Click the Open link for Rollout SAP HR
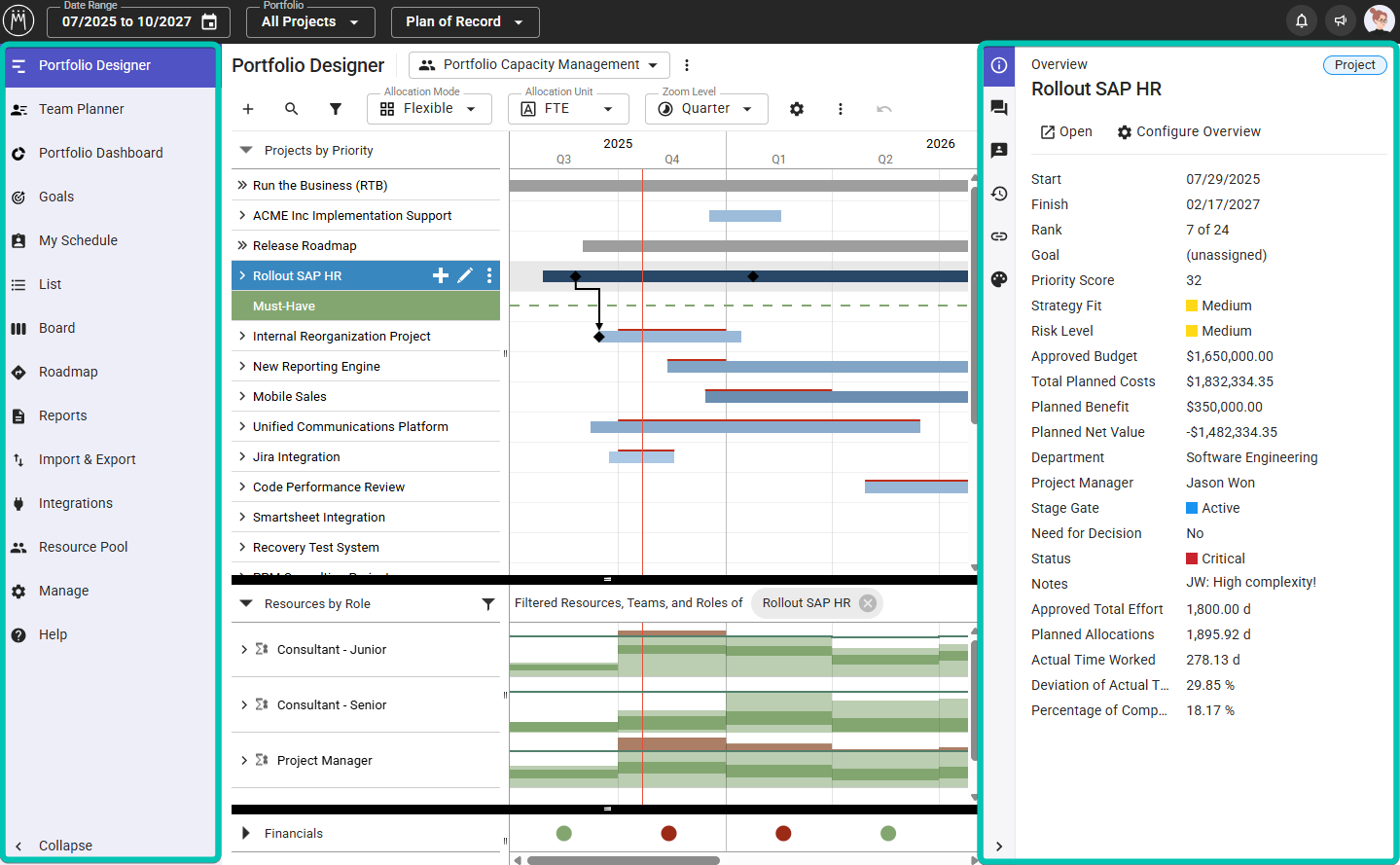 [x=1066, y=131]
